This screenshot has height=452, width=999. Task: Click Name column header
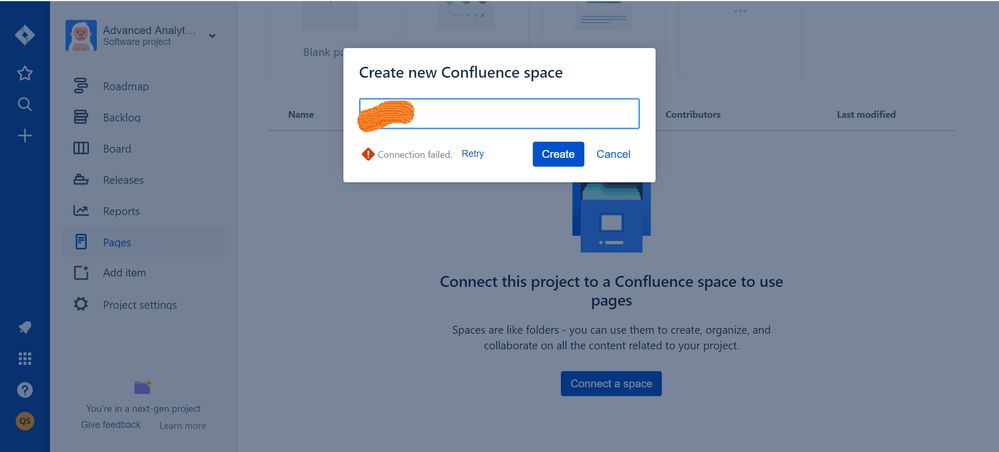pos(301,115)
